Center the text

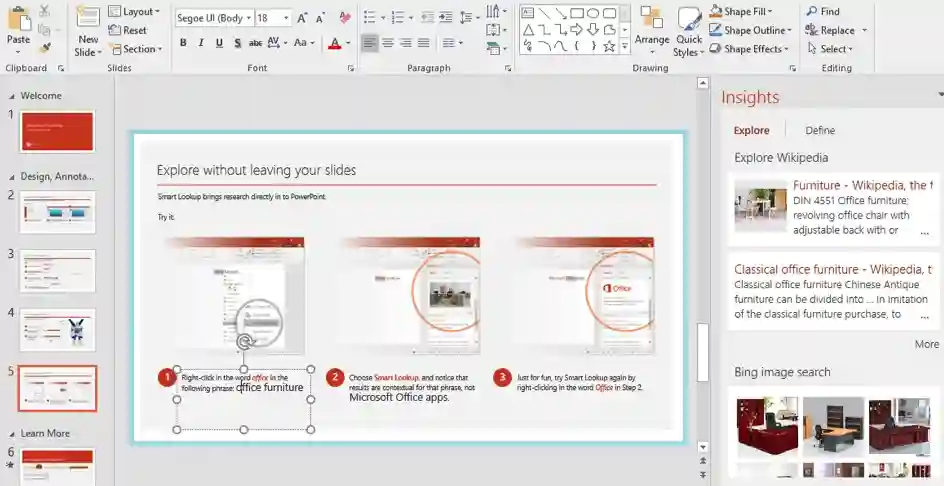point(388,43)
